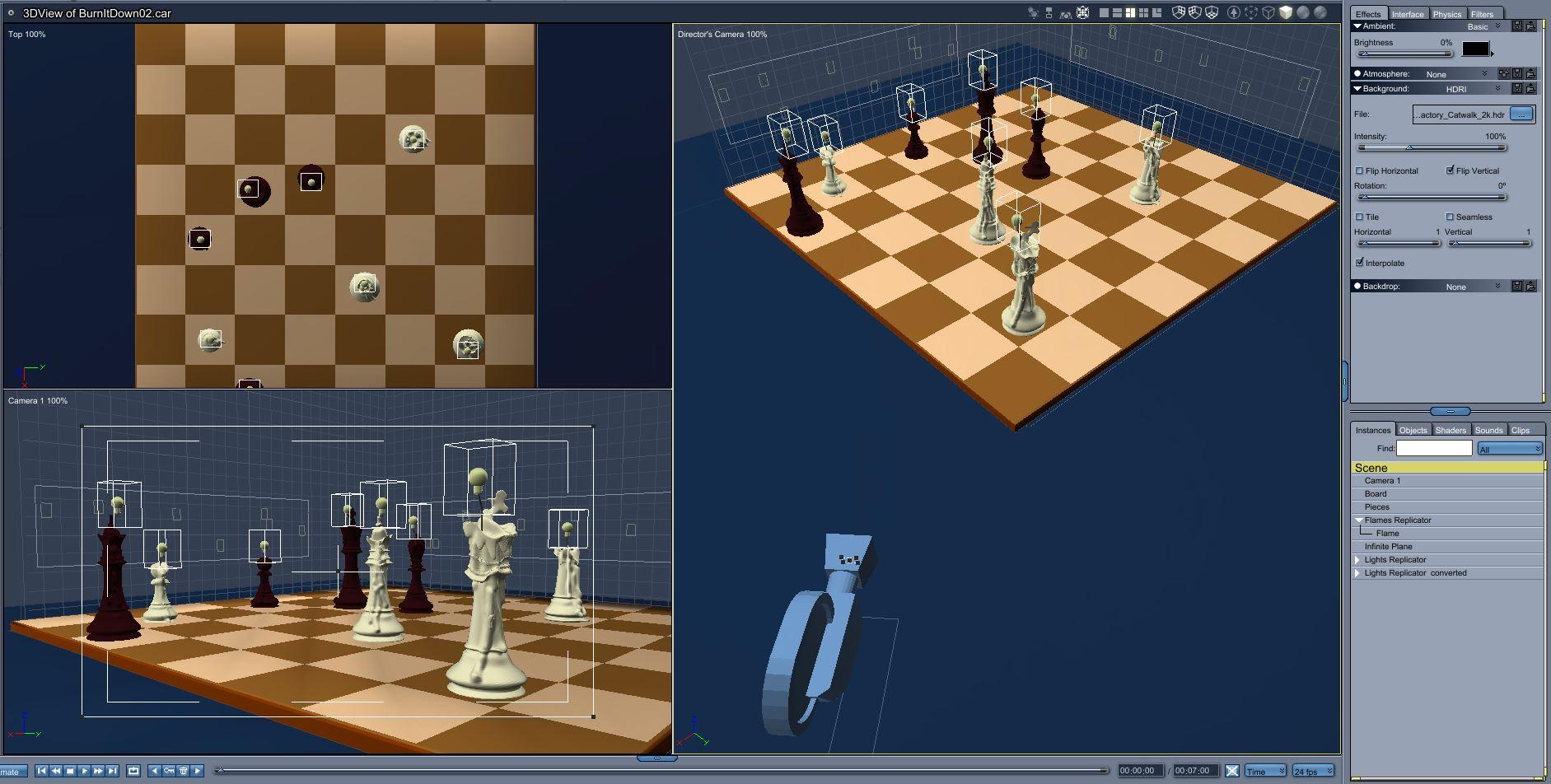Uncheck the Flip Vertical checkbox
Screen dimensions: 1551x784
point(1450,170)
